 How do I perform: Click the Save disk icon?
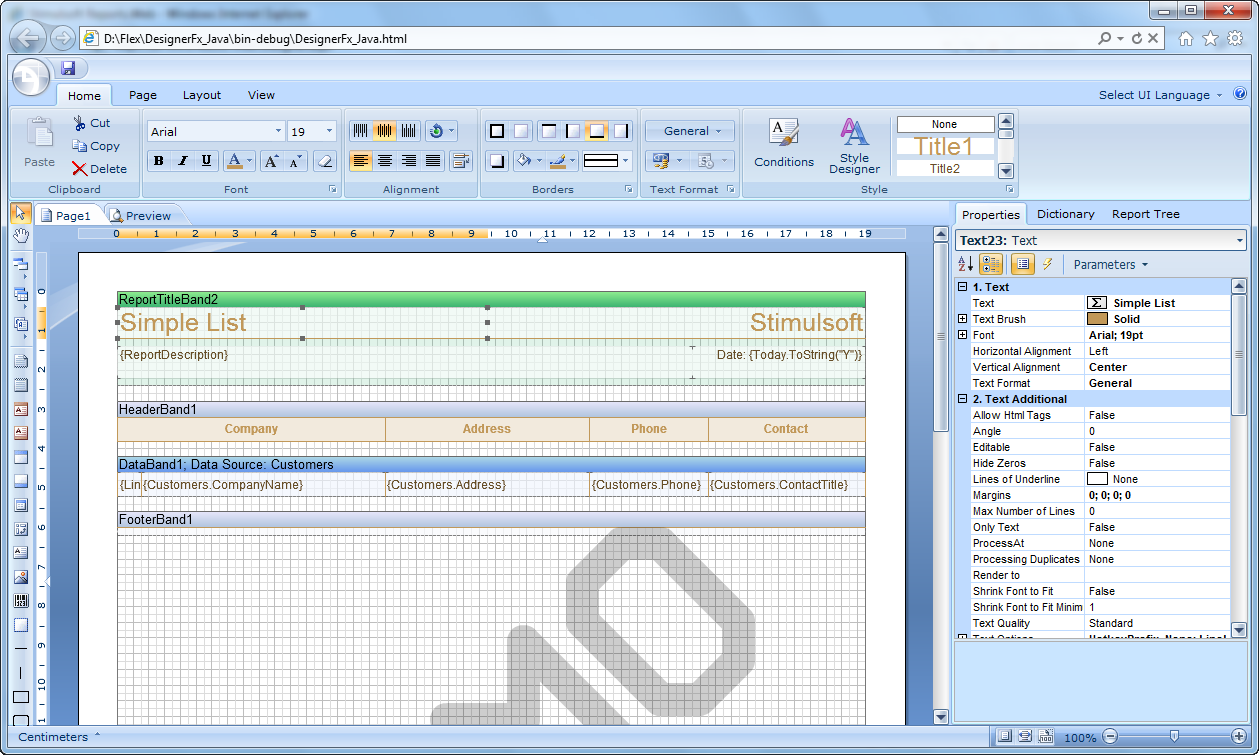coord(68,68)
